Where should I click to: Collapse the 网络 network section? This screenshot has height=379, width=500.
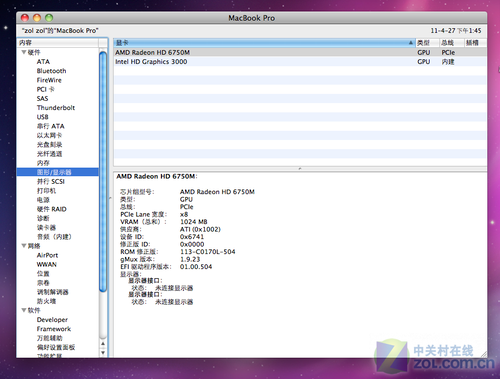tap(24, 246)
